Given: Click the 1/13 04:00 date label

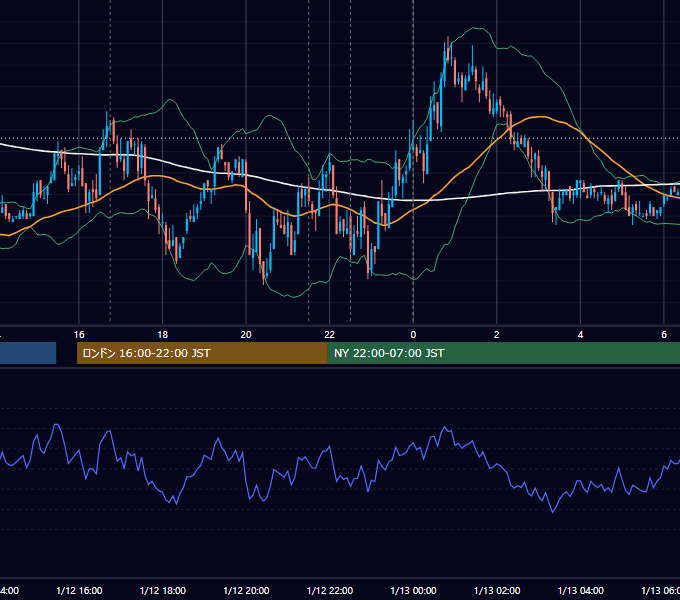Looking at the screenshot, I should tap(581, 590).
